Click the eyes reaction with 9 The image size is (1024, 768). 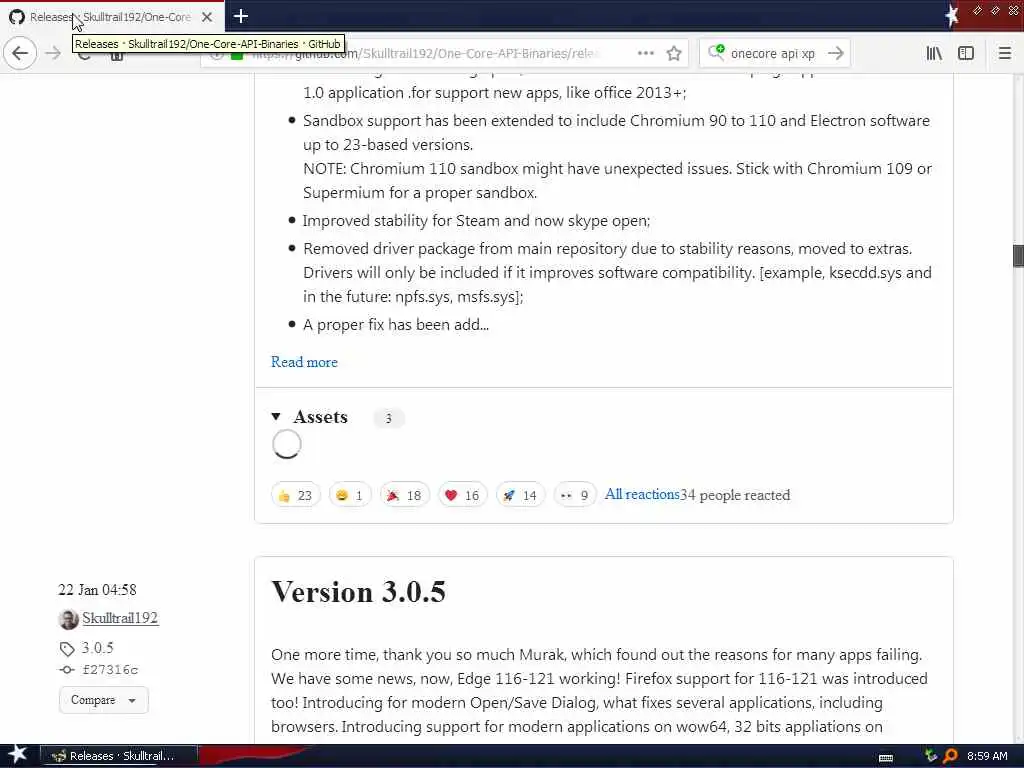pyautogui.click(x=575, y=496)
